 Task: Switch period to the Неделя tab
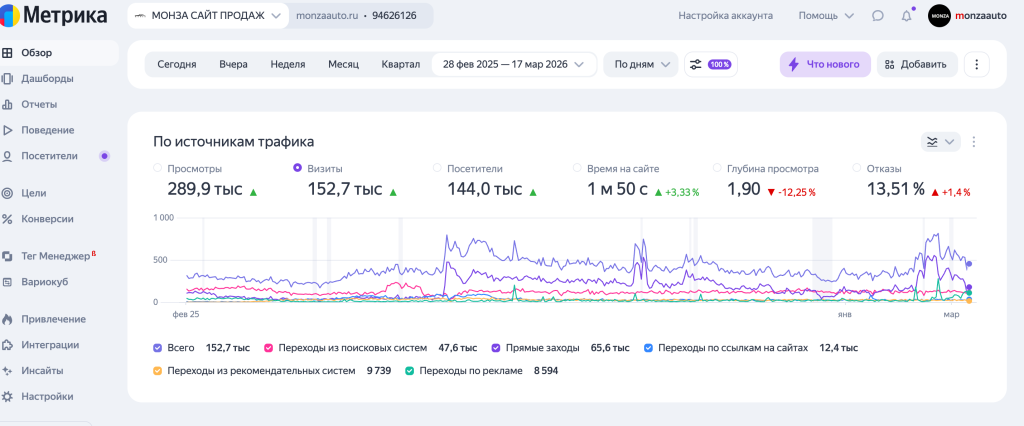(287, 64)
